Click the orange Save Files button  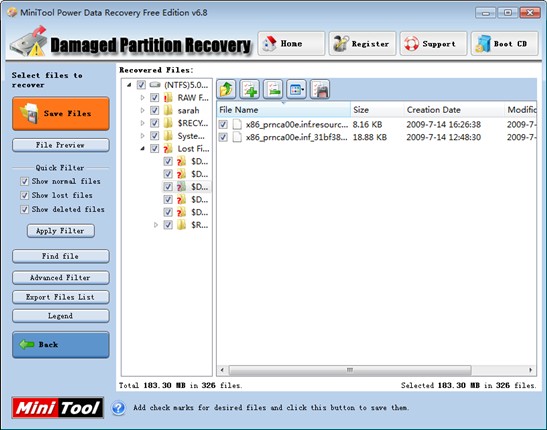tap(61, 114)
